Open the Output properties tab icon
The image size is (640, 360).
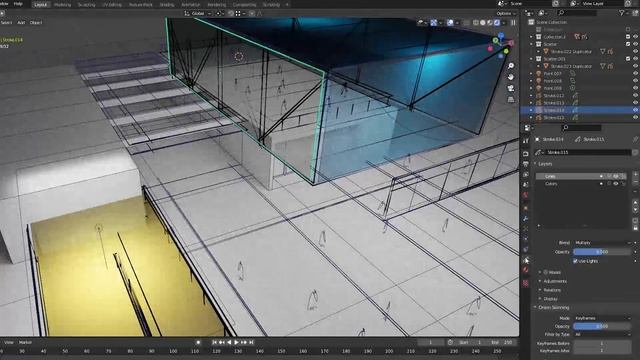click(x=526, y=164)
